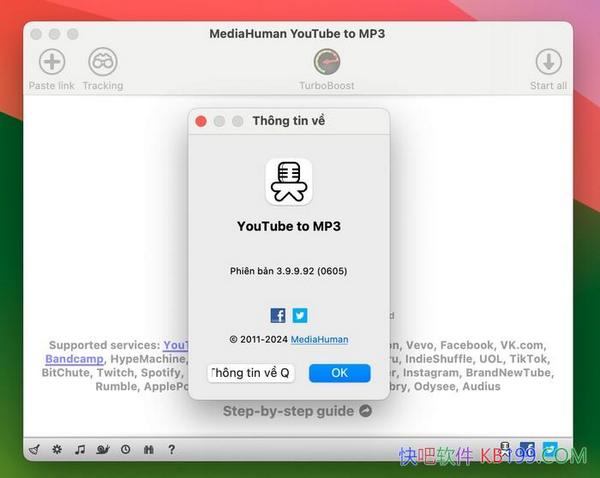The image size is (600, 478).
Task: Click the Paste link plus icon
Action: pyautogui.click(x=51, y=62)
